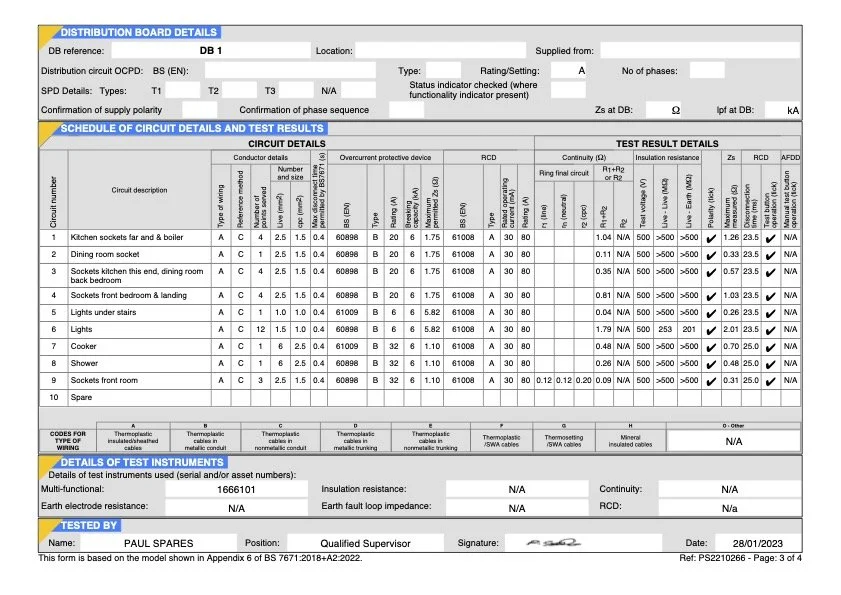
Task: Click the 'TEST RESULT DETAILS' heading
Action: (x=667, y=144)
